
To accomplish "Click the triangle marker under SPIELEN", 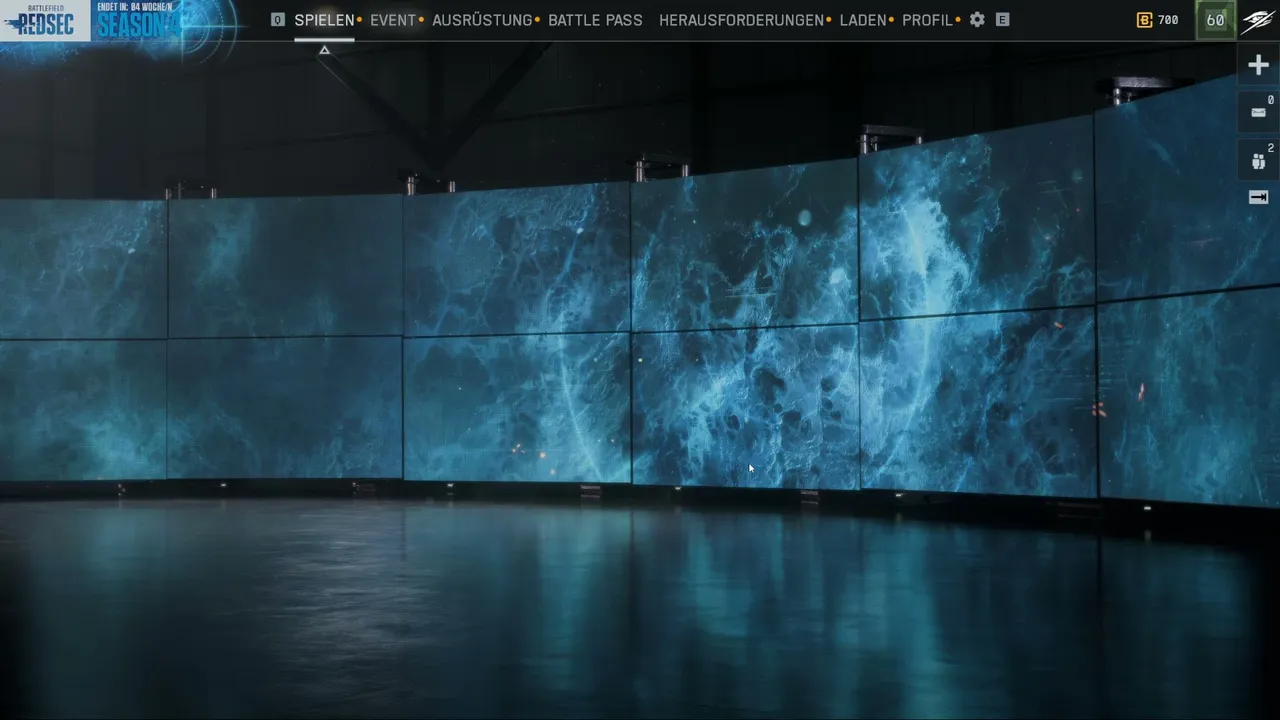I will 324,50.
